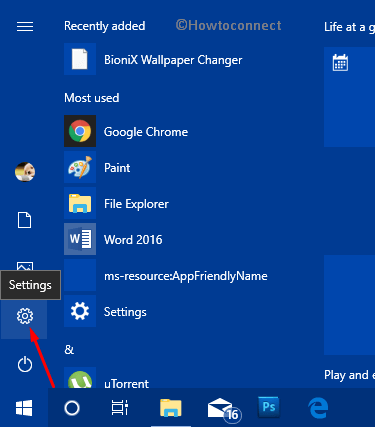The image size is (375, 427).
Task: Launch the Google Chrome icon
Action: tap(80, 131)
